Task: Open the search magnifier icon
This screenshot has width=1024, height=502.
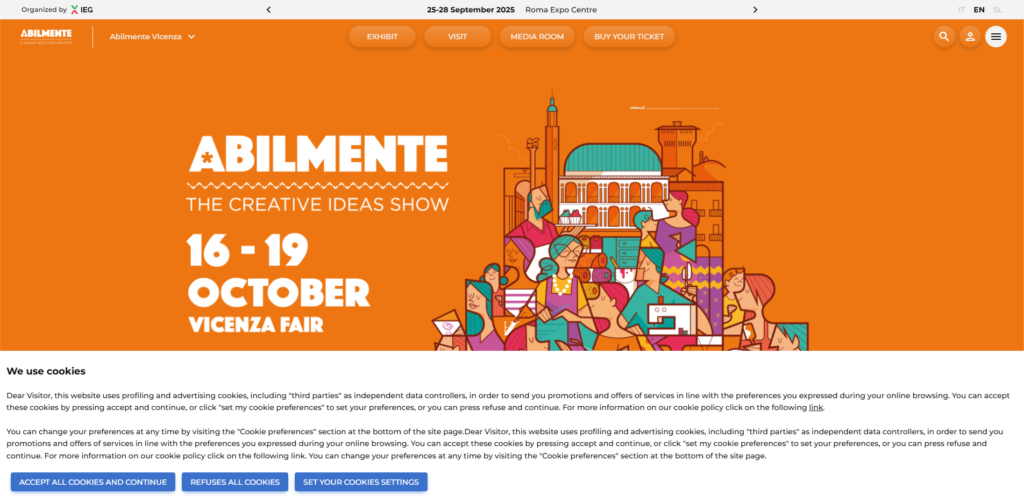Action: (x=944, y=37)
